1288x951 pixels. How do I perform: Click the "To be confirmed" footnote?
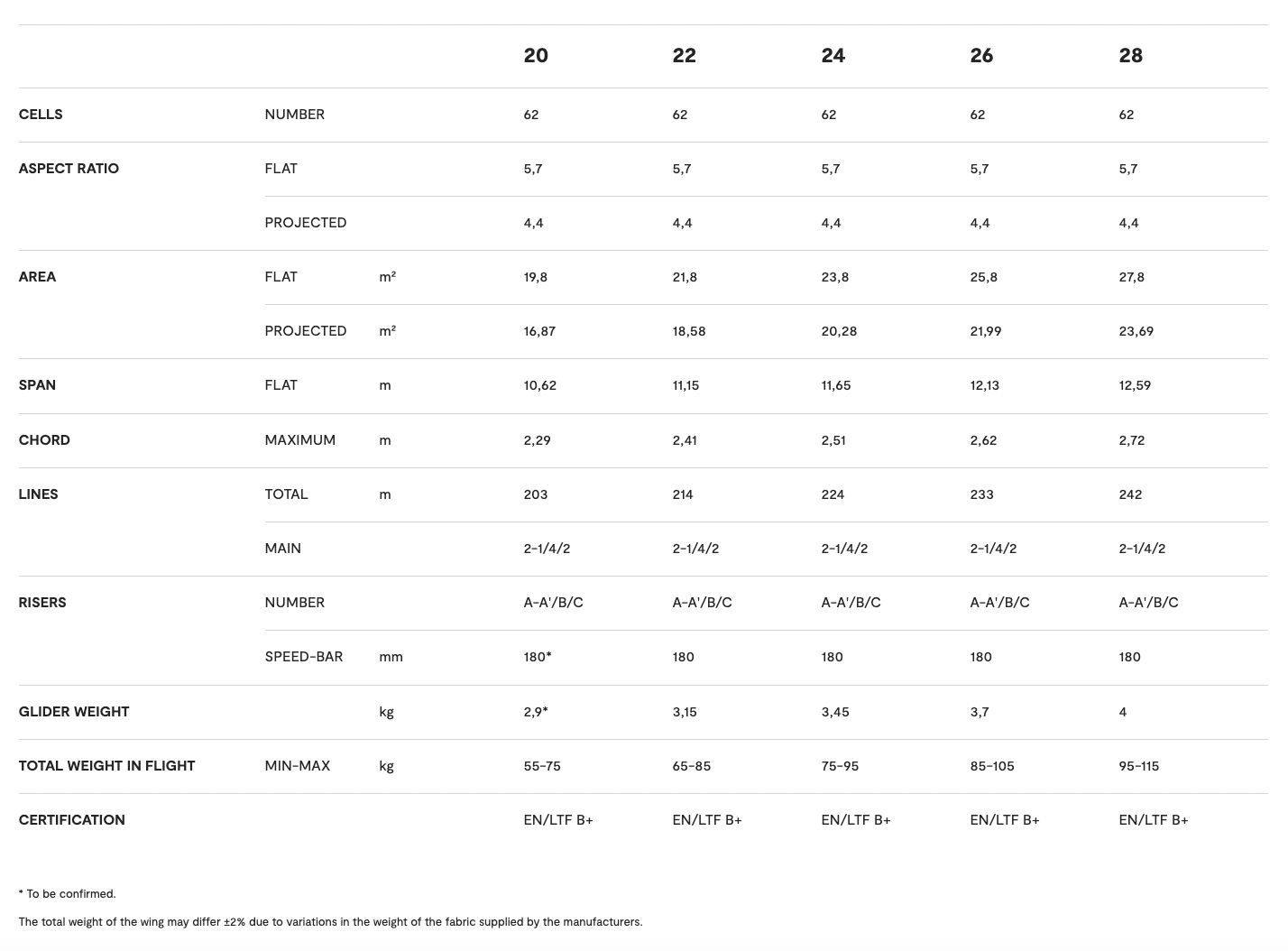click(68, 894)
